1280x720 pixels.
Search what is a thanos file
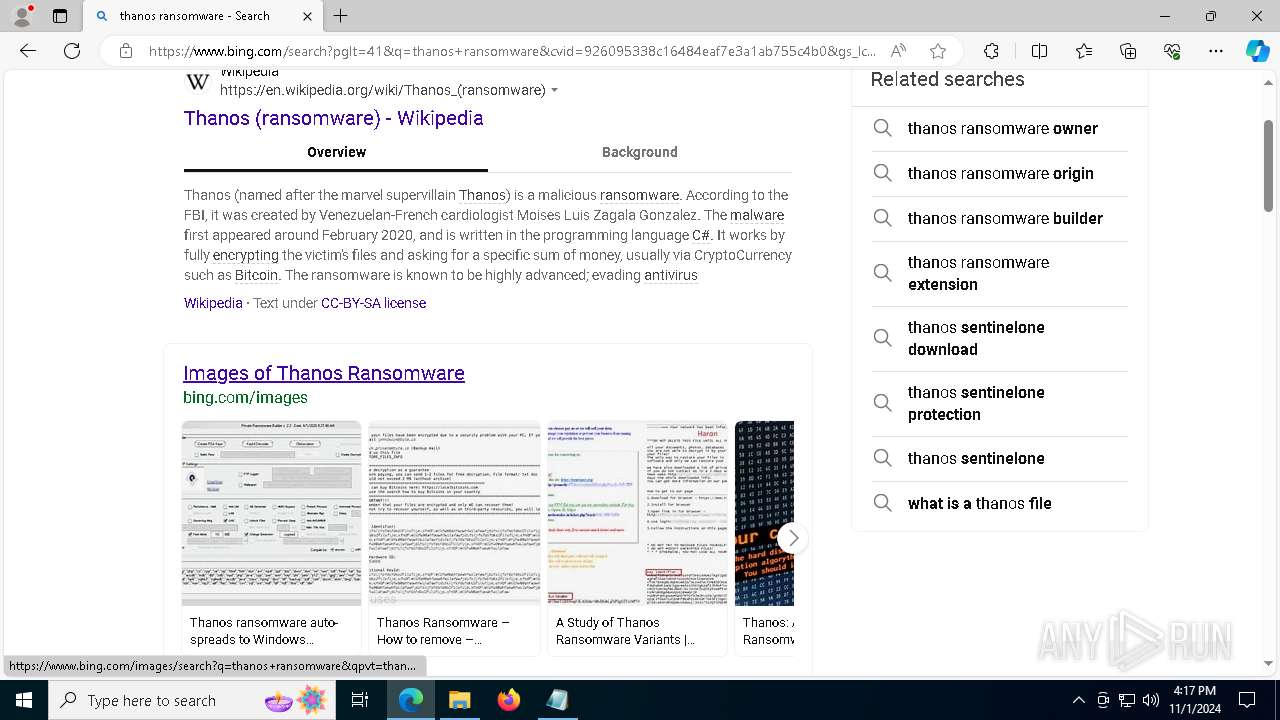1000,503
